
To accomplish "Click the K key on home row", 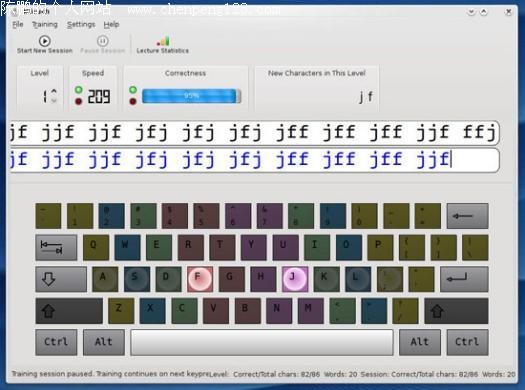I will 326,279.
